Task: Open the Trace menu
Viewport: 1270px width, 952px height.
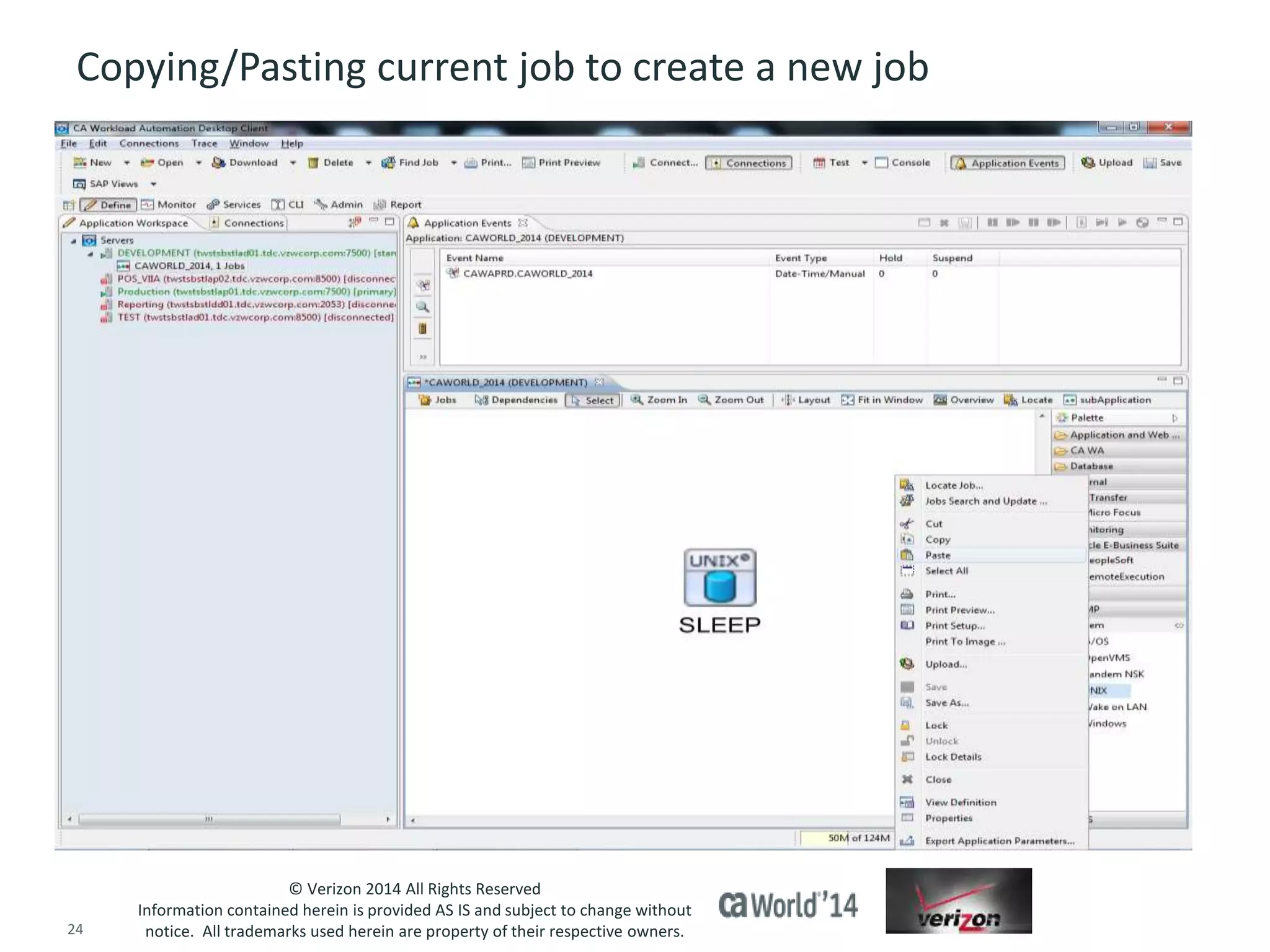Action: click(x=204, y=144)
